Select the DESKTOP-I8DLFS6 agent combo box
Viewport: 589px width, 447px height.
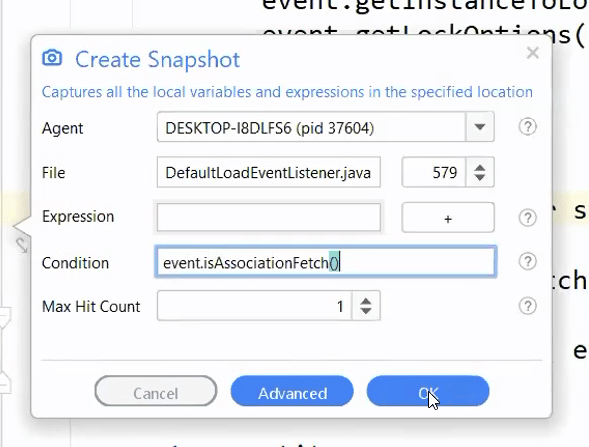[x=325, y=127]
